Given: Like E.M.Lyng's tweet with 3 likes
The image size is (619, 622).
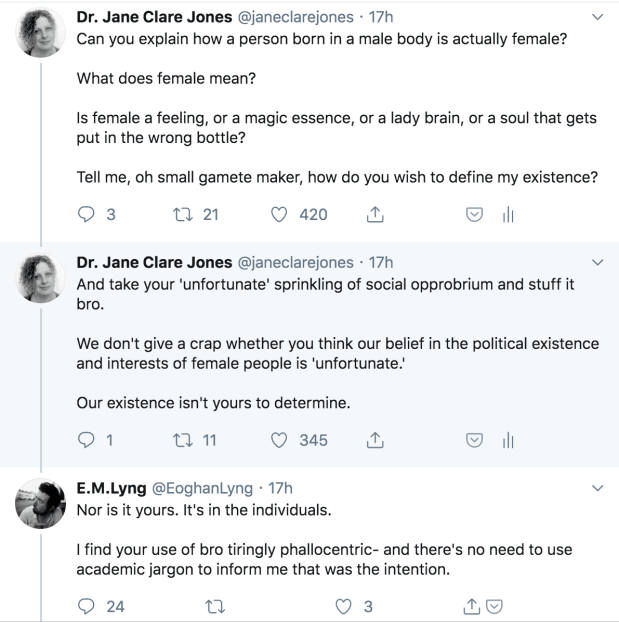Looking at the screenshot, I should point(345,605).
